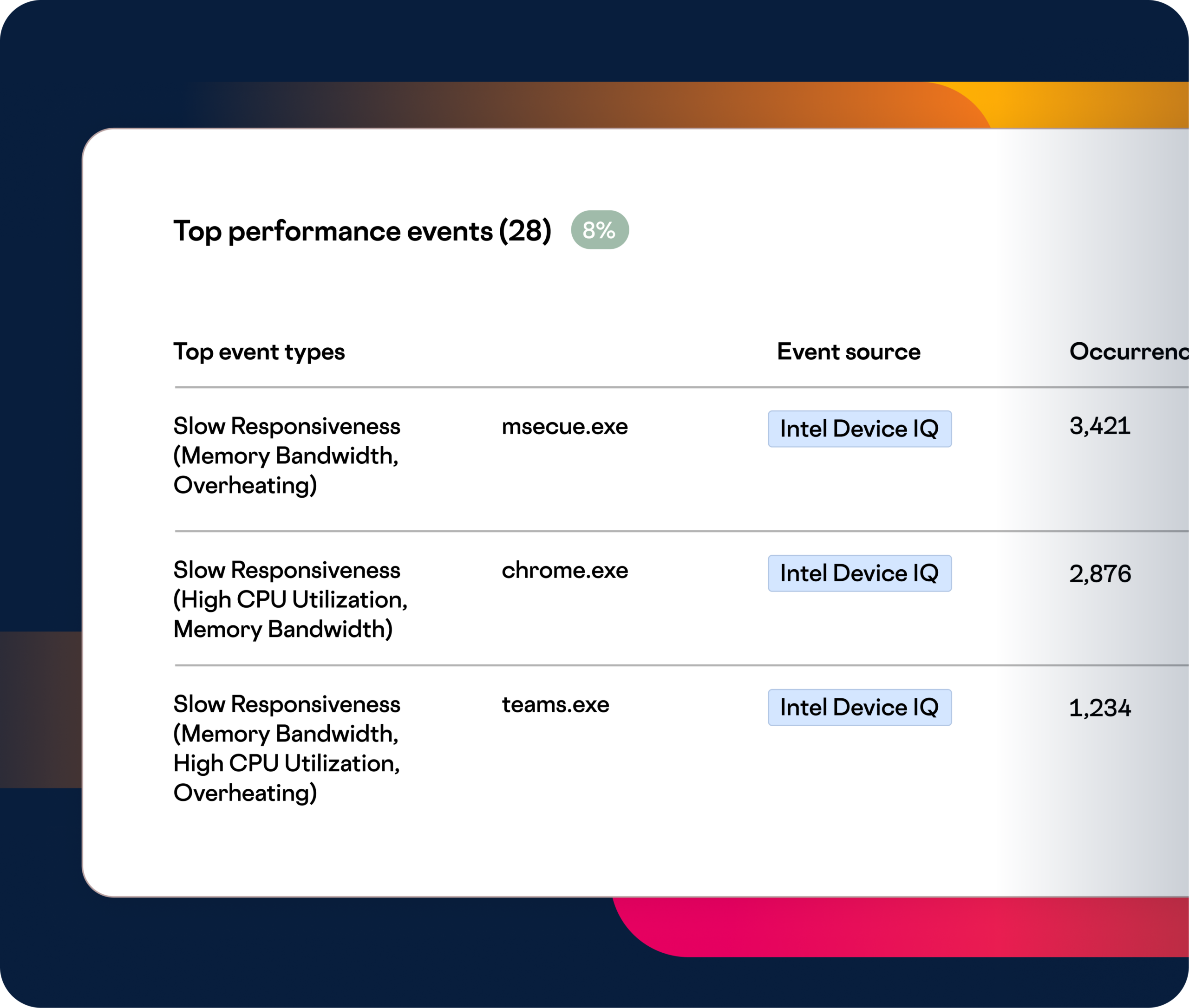Open Slow Responsiveness (Memory Bandwidth, Overheating) event for msecue.exe
Viewport: 1189px width, 1008px height.
click(287, 455)
